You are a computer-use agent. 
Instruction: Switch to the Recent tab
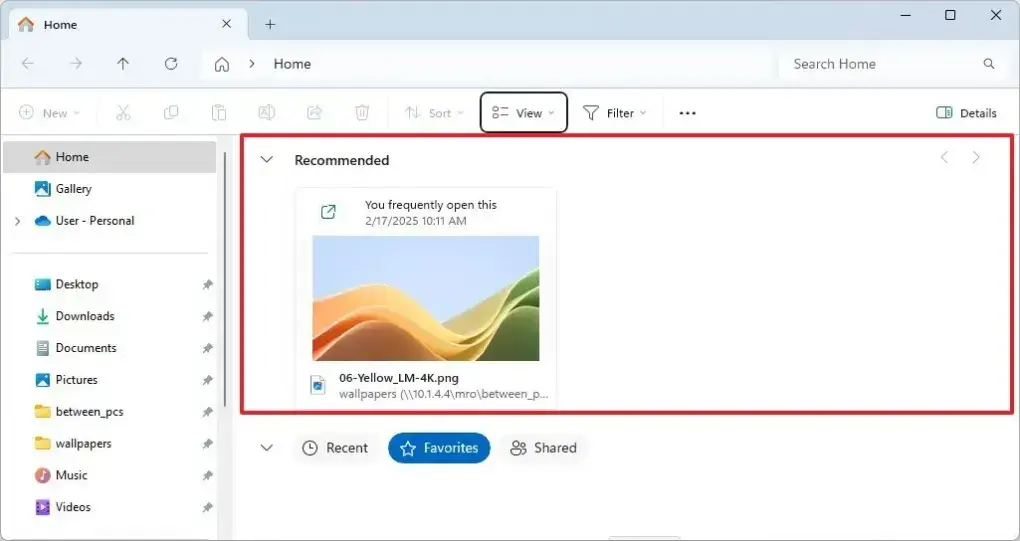336,448
